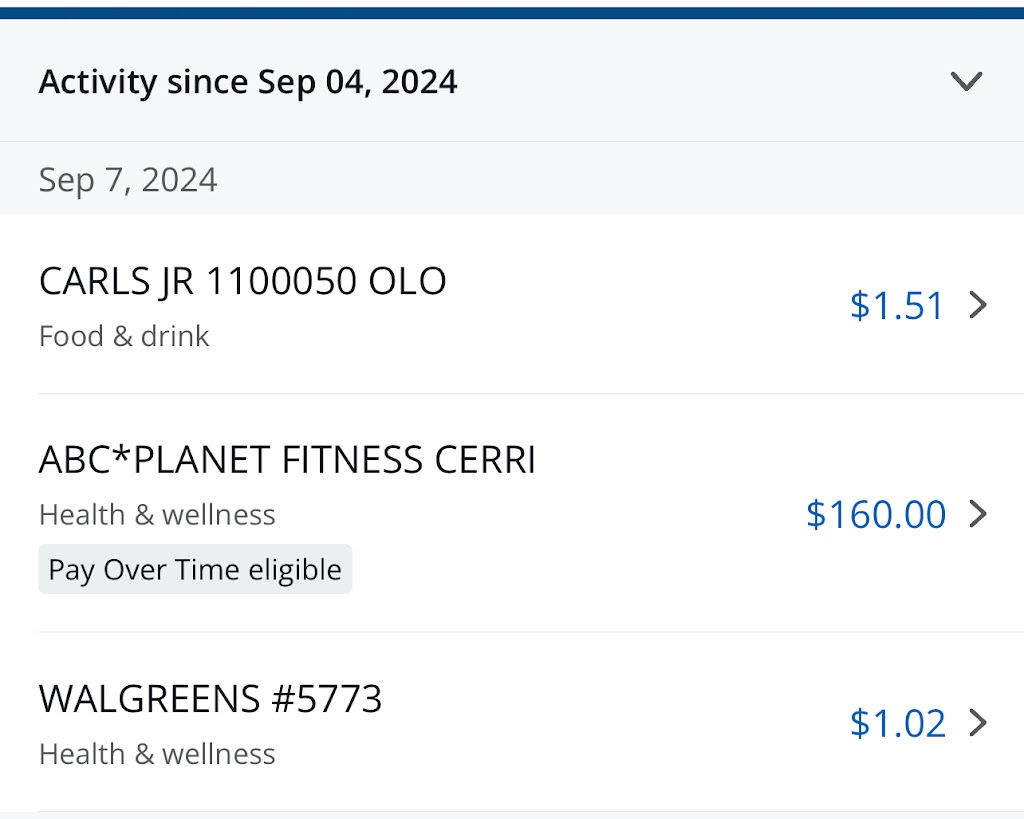The image size is (1024, 819).
Task: Click the divider line below Walgreens row
Action: click(x=530, y=811)
